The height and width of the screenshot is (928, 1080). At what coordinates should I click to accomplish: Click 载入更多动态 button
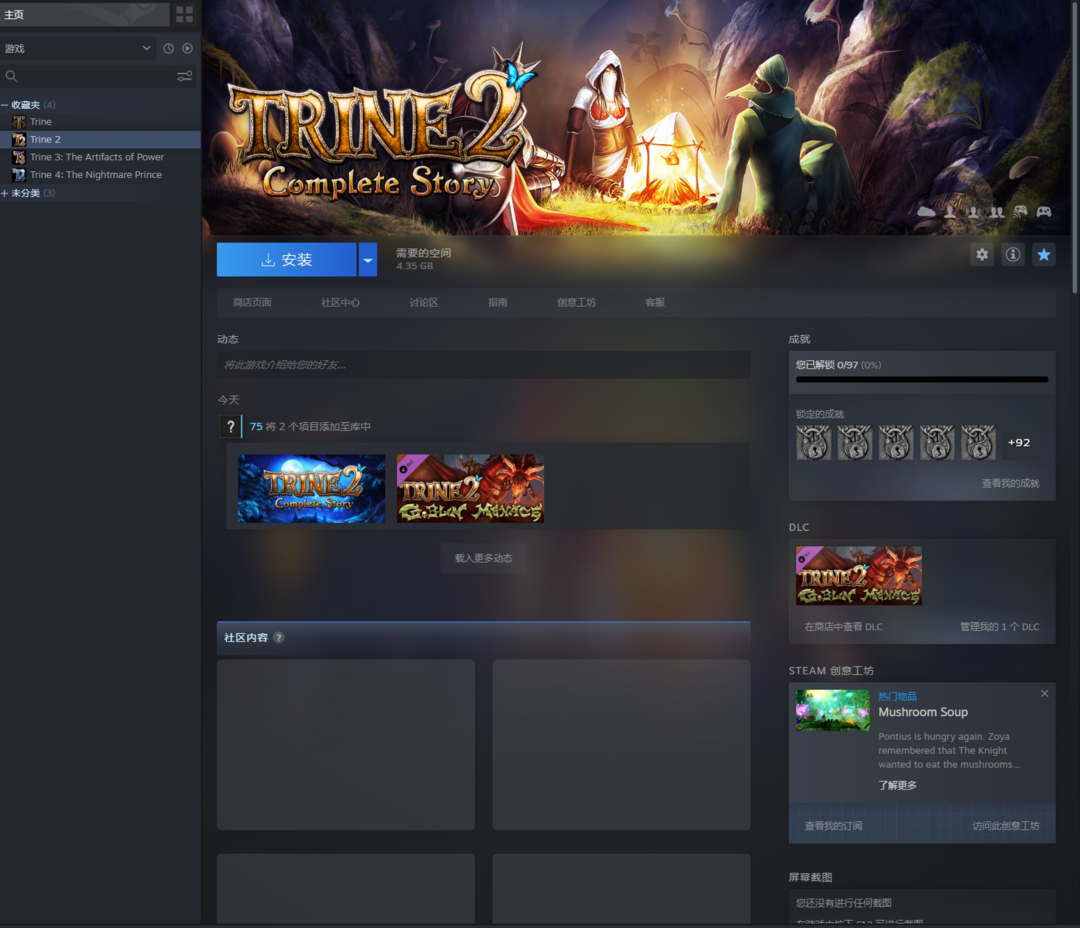tap(483, 558)
